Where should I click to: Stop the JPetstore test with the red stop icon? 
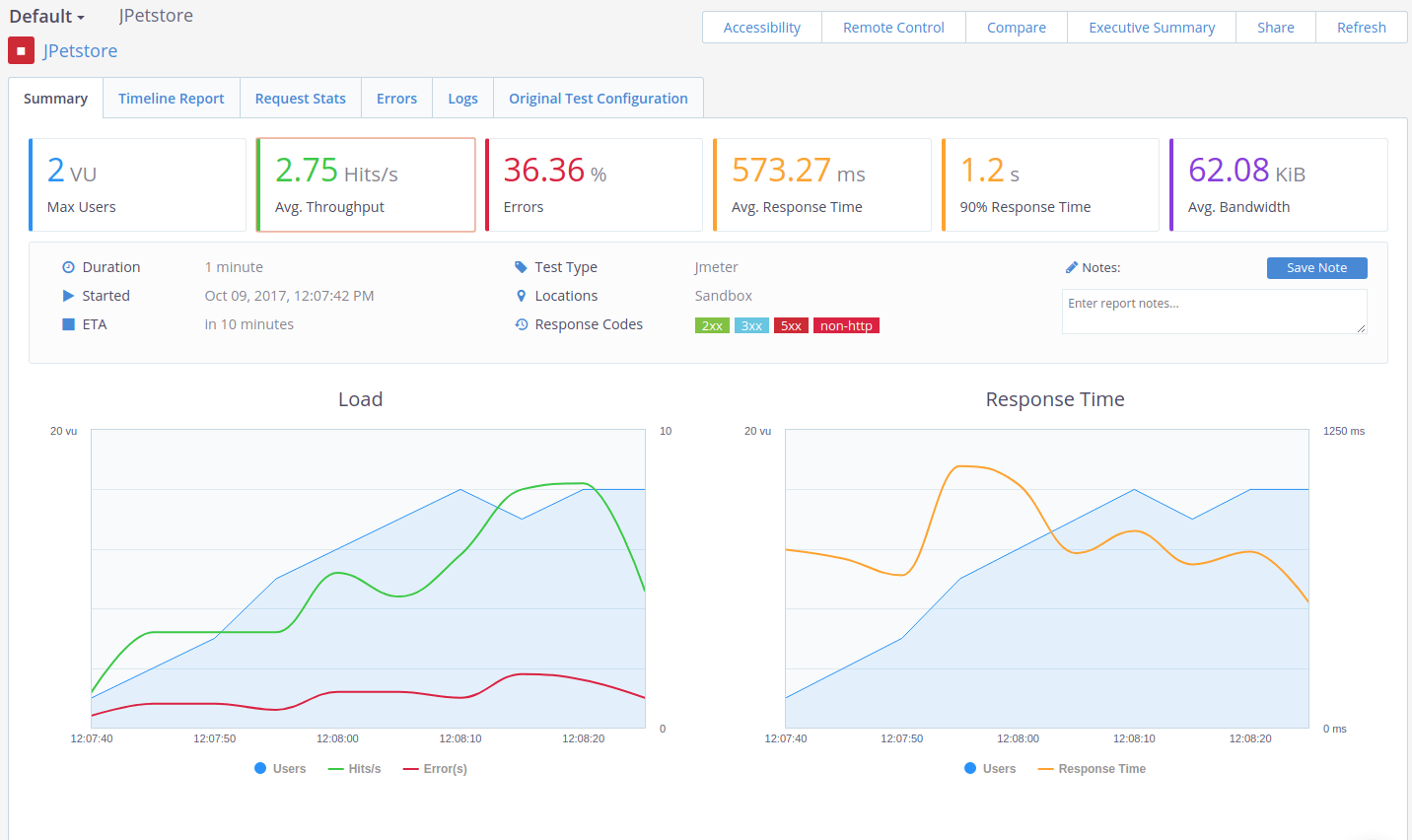tap(21, 51)
